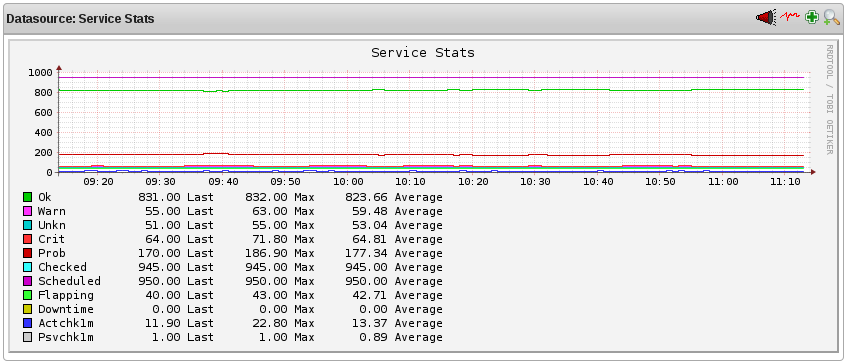Click the 1000 y-axis label
846x363 pixels.
coord(40,72)
